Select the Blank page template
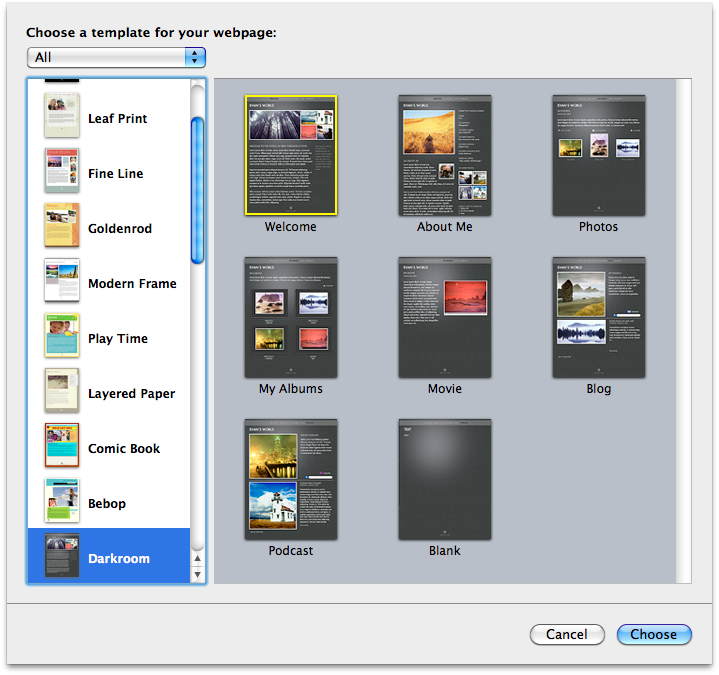719x675 pixels. click(445, 480)
